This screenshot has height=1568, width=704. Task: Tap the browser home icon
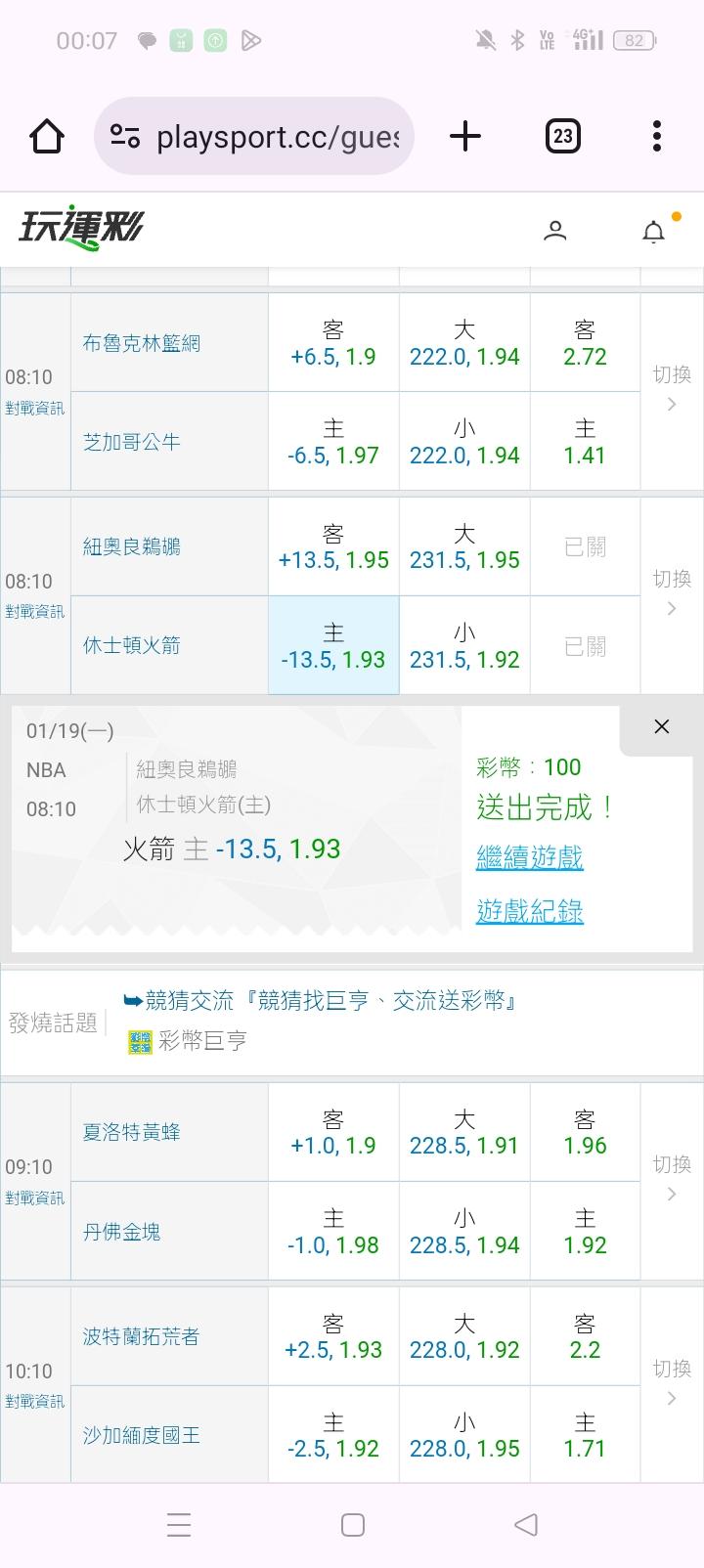(x=47, y=137)
